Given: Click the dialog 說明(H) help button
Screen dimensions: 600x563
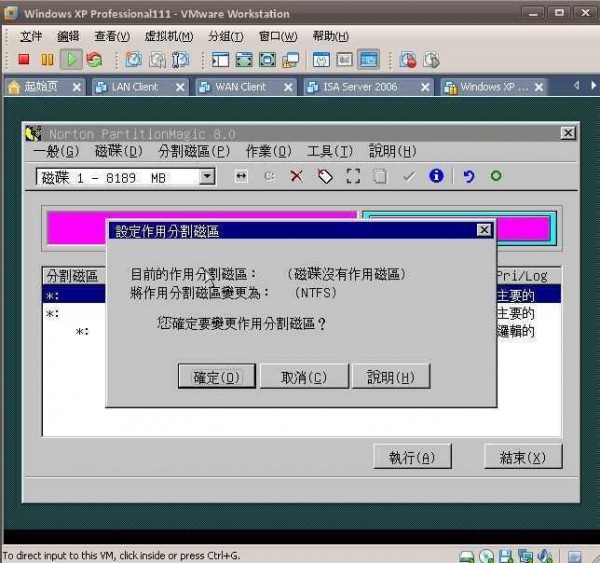Looking at the screenshot, I should (x=391, y=377).
